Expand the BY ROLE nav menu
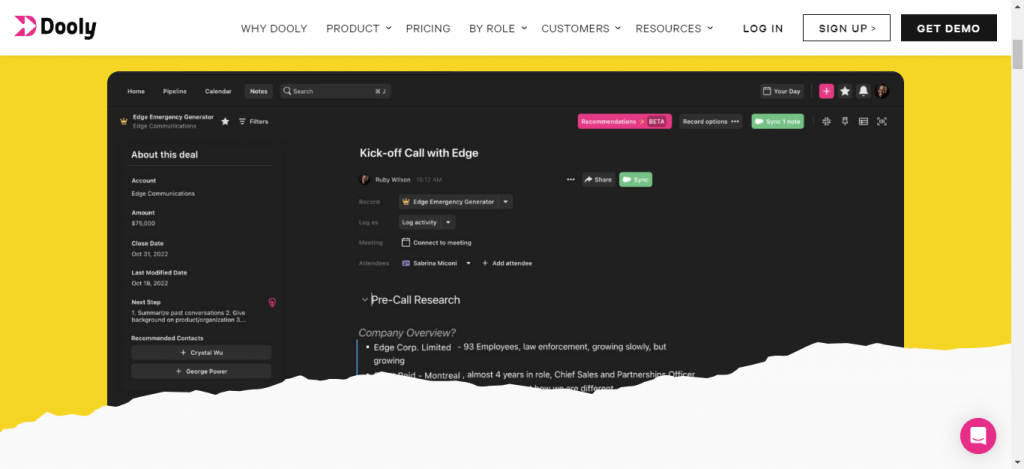 (498, 28)
